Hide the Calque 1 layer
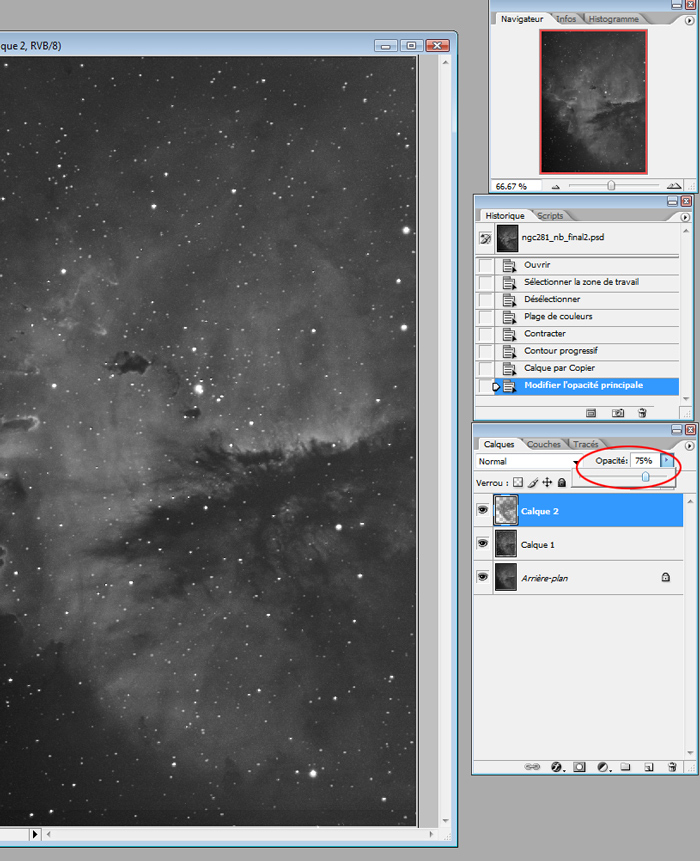This screenshot has height=861, width=700. point(483,544)
